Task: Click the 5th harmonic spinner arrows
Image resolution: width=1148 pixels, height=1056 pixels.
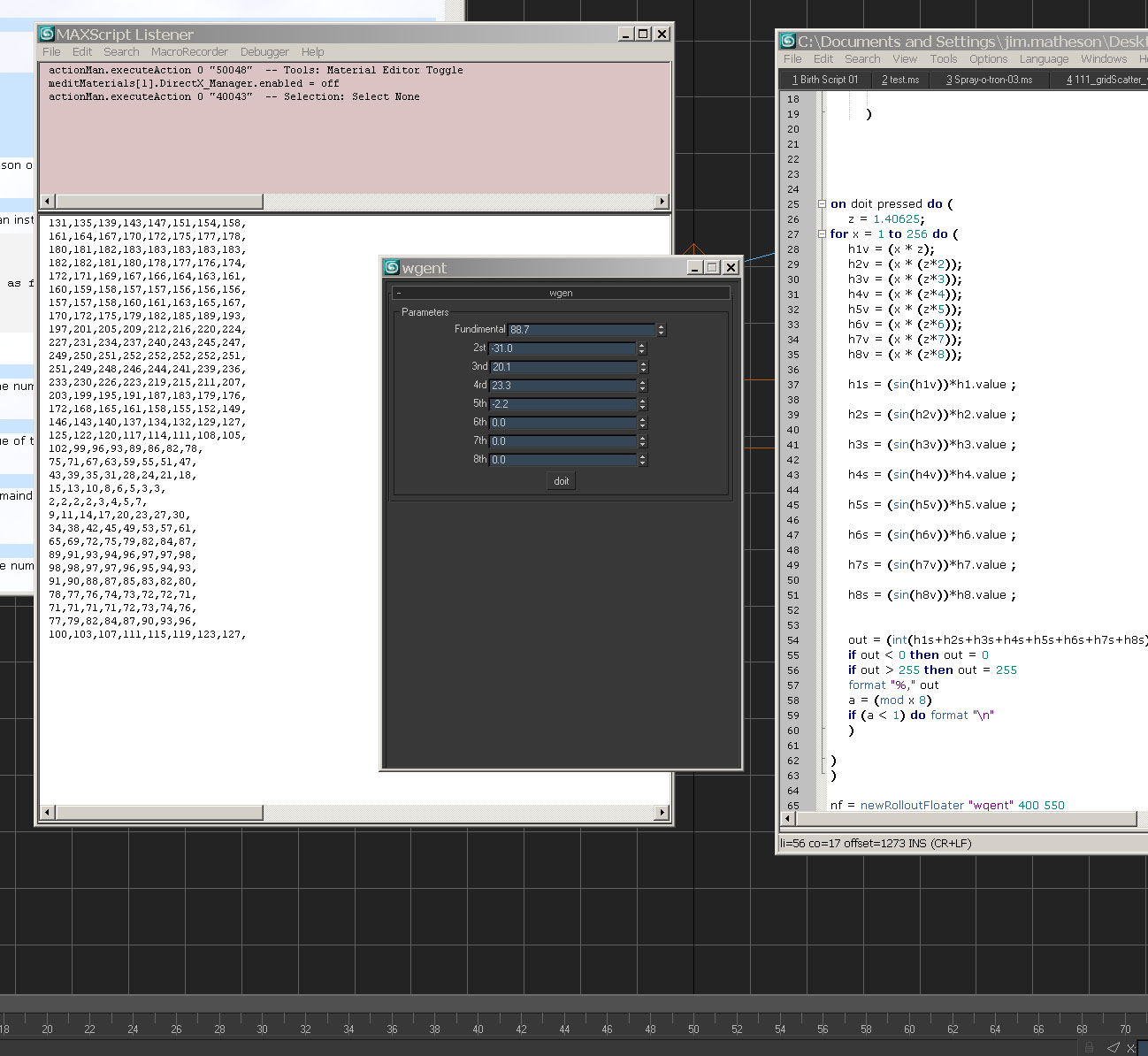Action: (x=643, y=404)
